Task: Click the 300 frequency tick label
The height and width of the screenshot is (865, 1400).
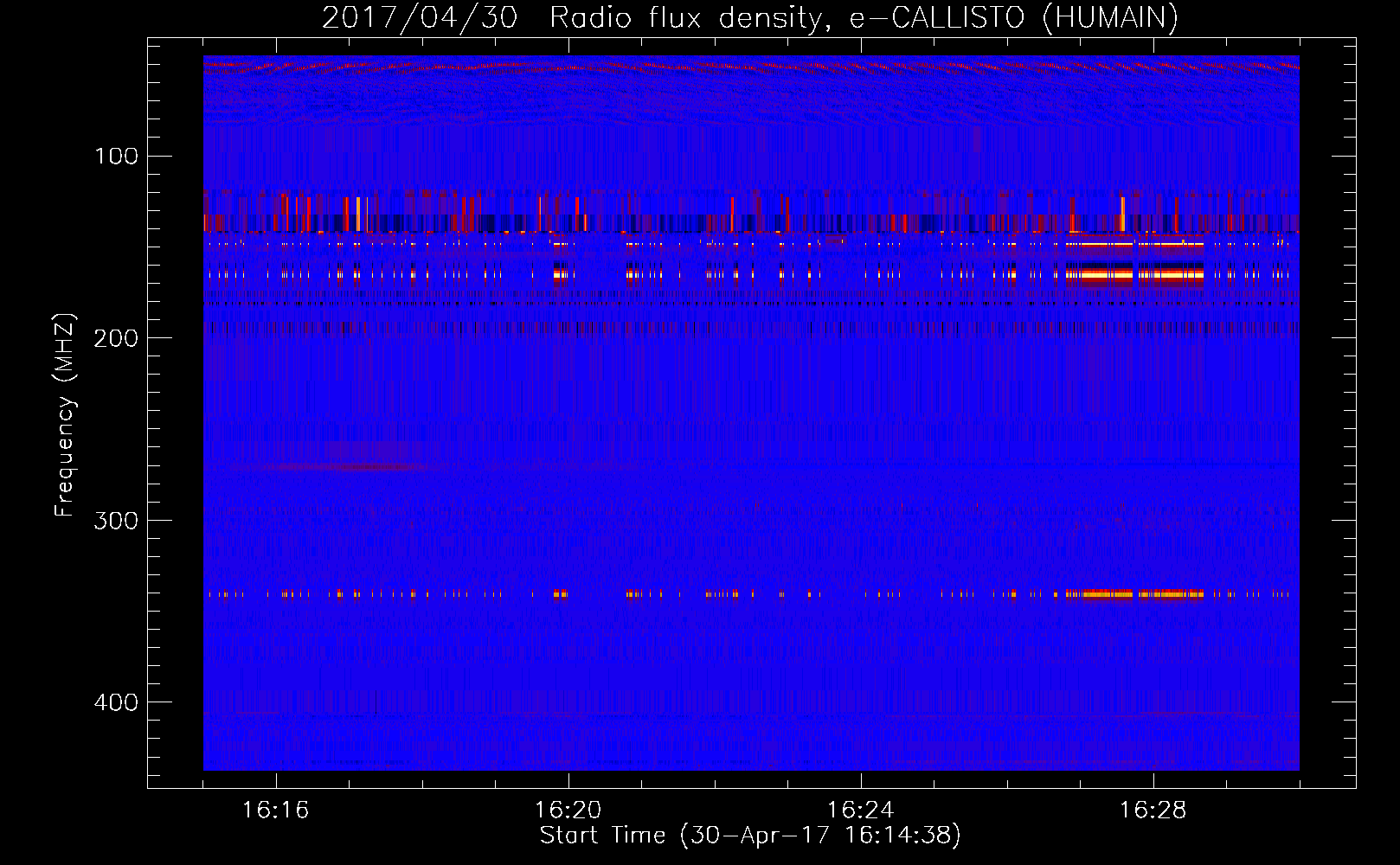Action: (116, 520)
